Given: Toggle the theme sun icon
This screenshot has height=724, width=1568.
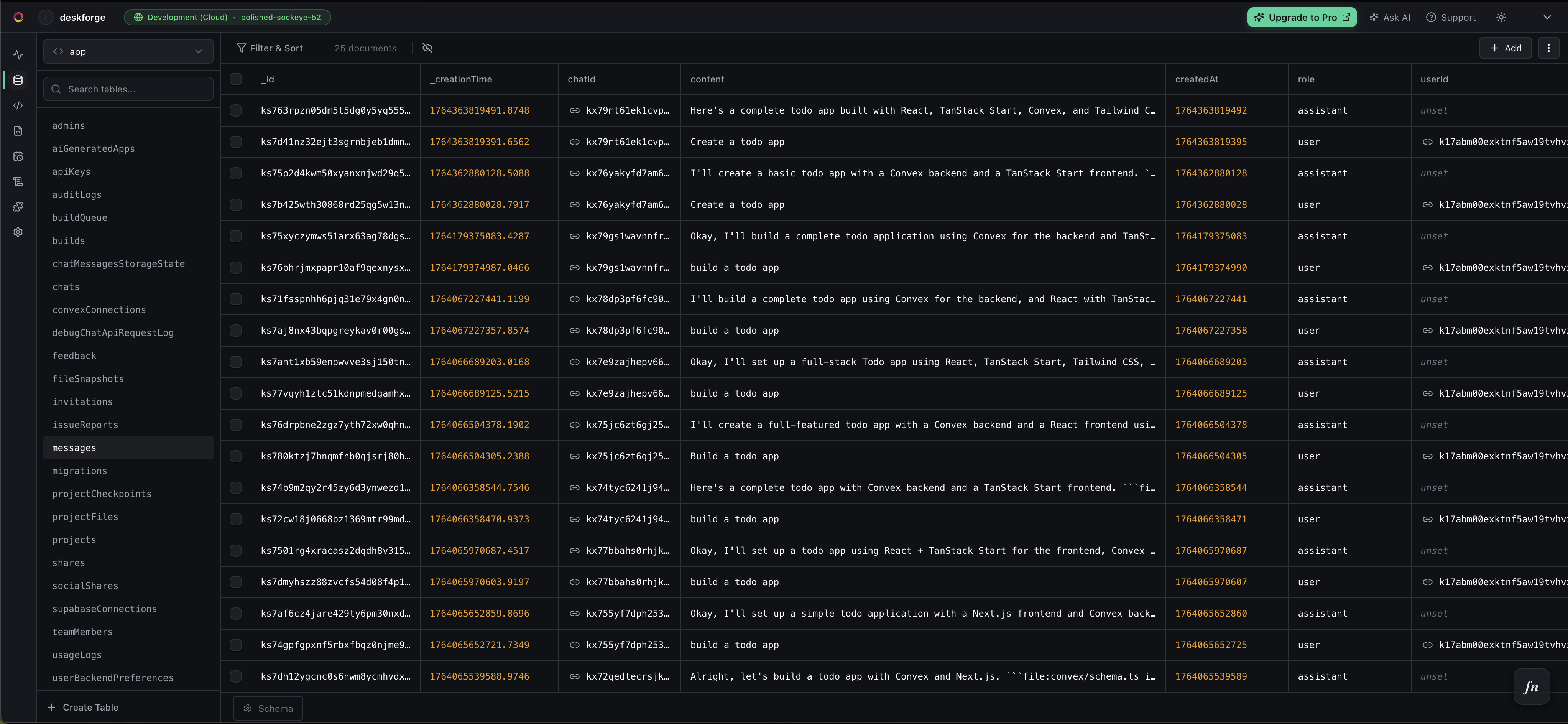Looking at the screenshot, I should tap(1501, 18).
